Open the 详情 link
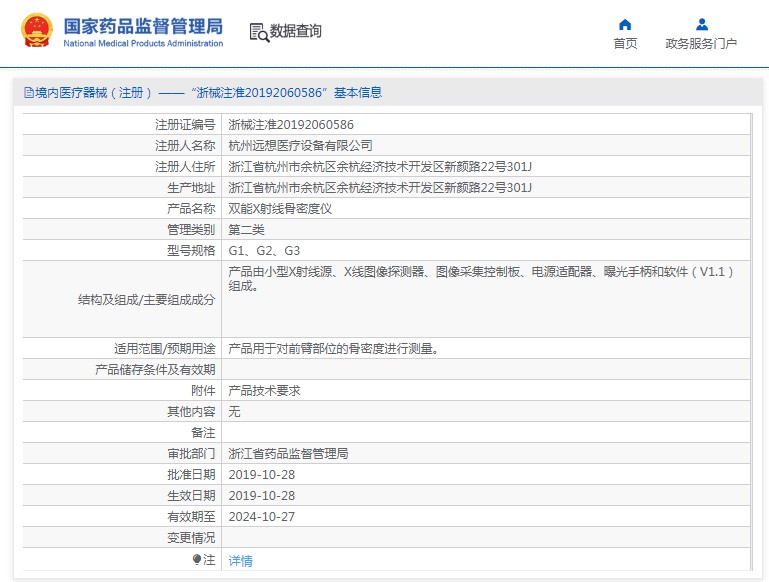Image resolution: width=769 pixels, height=582 pixels. [240, 561]
